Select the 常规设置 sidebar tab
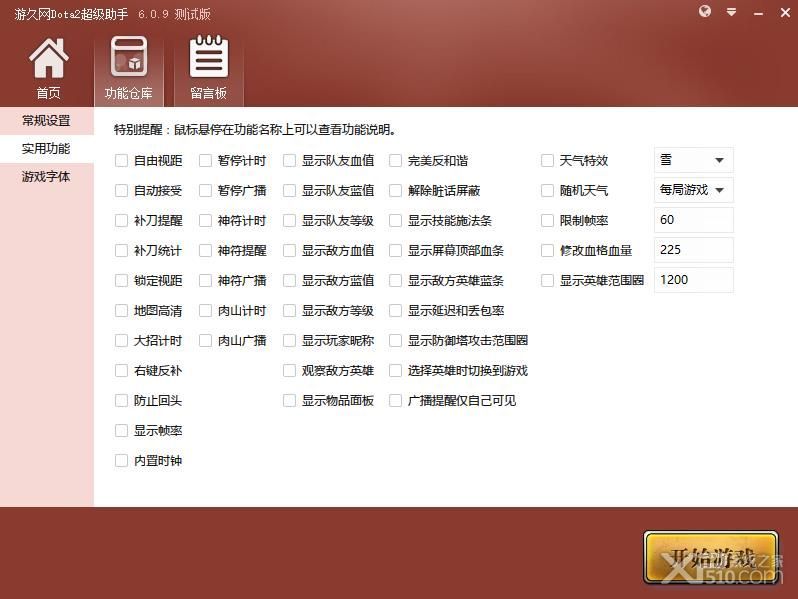The image size is (798, 599). (x=46, y=121)
